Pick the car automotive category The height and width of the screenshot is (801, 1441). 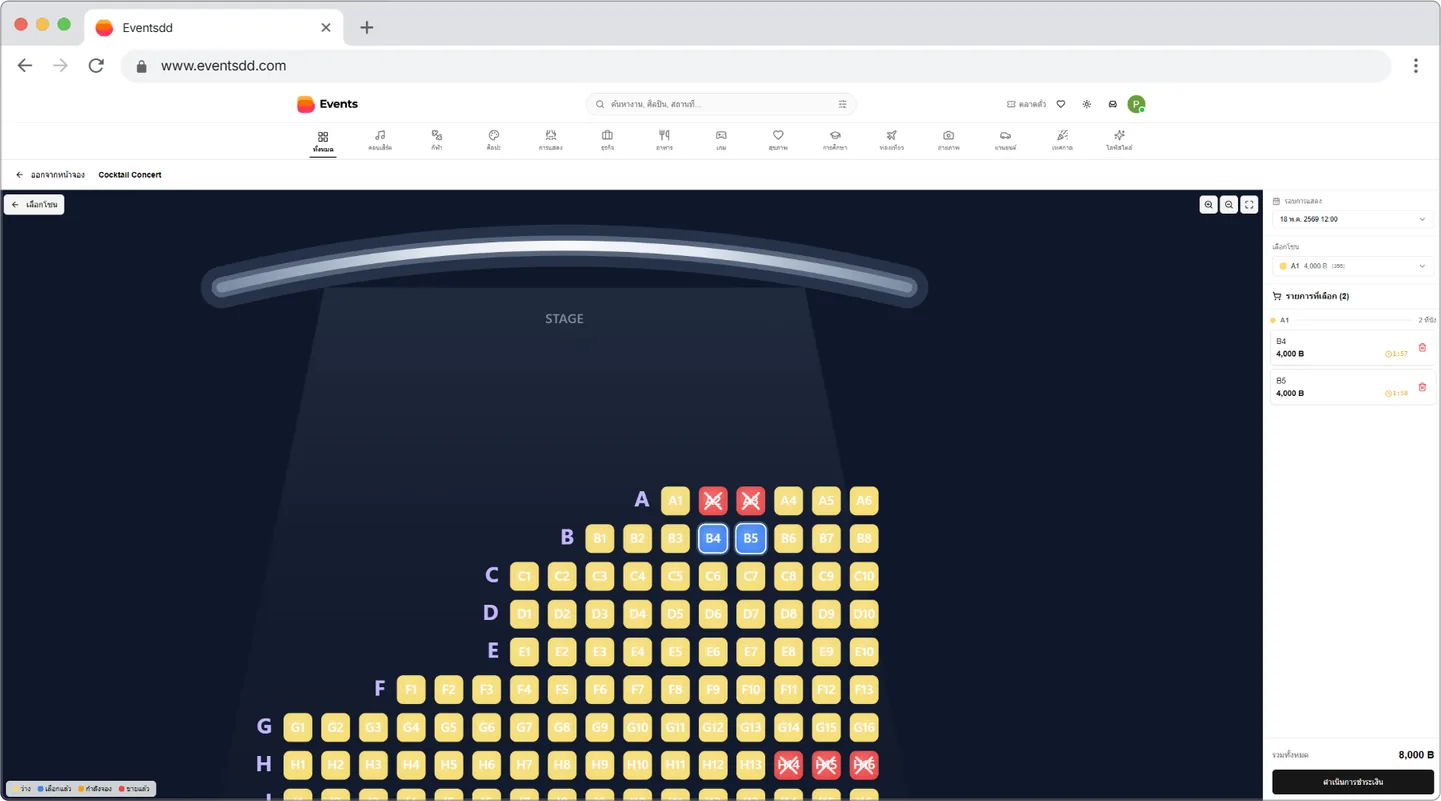click(1005, 140)
